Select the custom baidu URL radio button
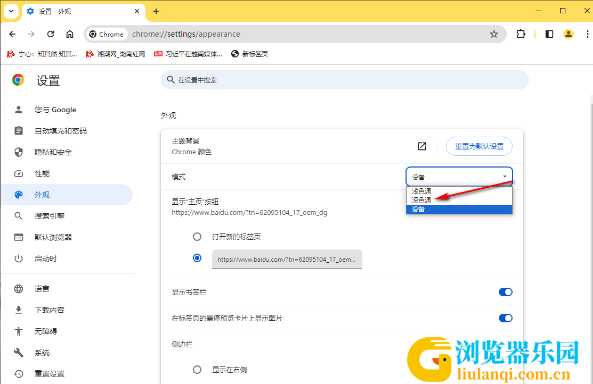This screenshot has height=384, width=593. 197,258
